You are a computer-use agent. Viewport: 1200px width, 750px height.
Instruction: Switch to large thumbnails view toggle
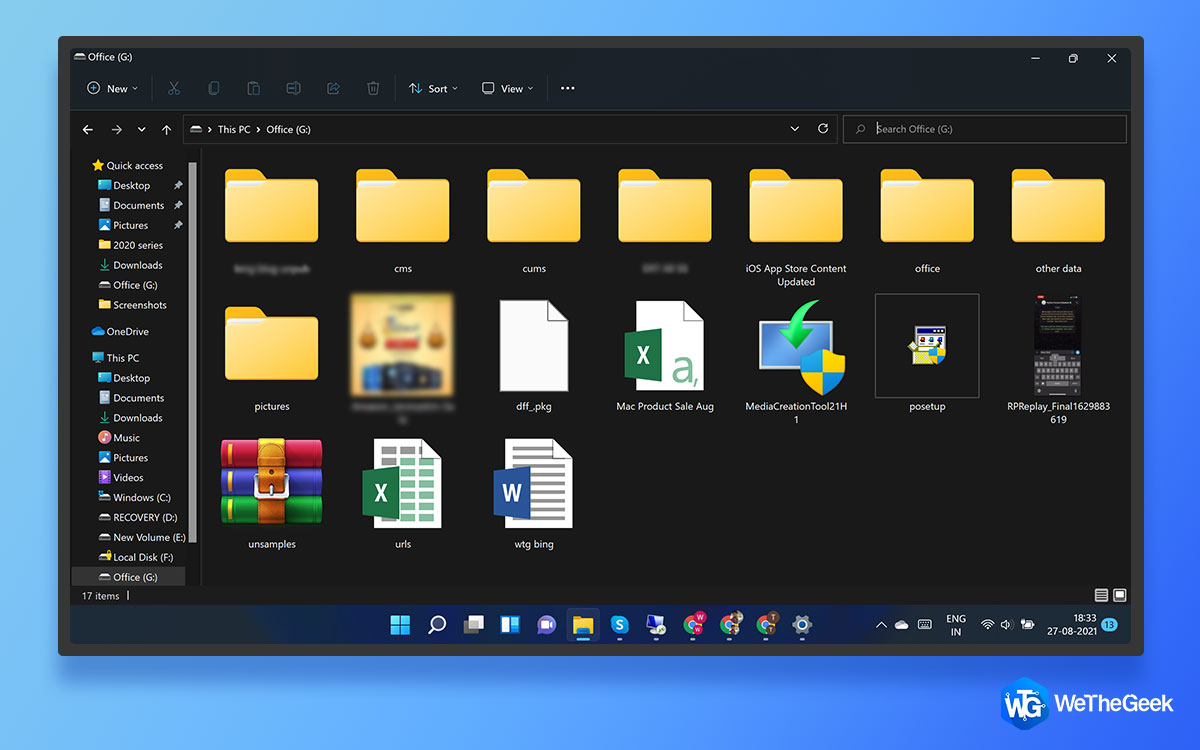(1120, 595)
